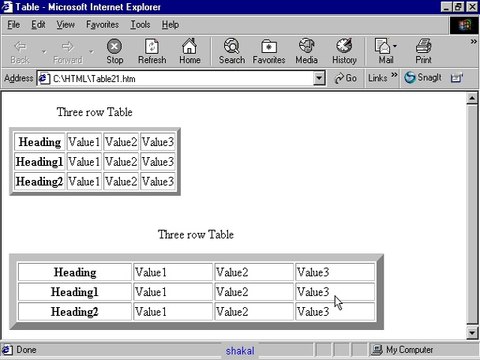Click the vertical scrollbar thumb
The image size is (480, 360).
[x=472, y=215]
